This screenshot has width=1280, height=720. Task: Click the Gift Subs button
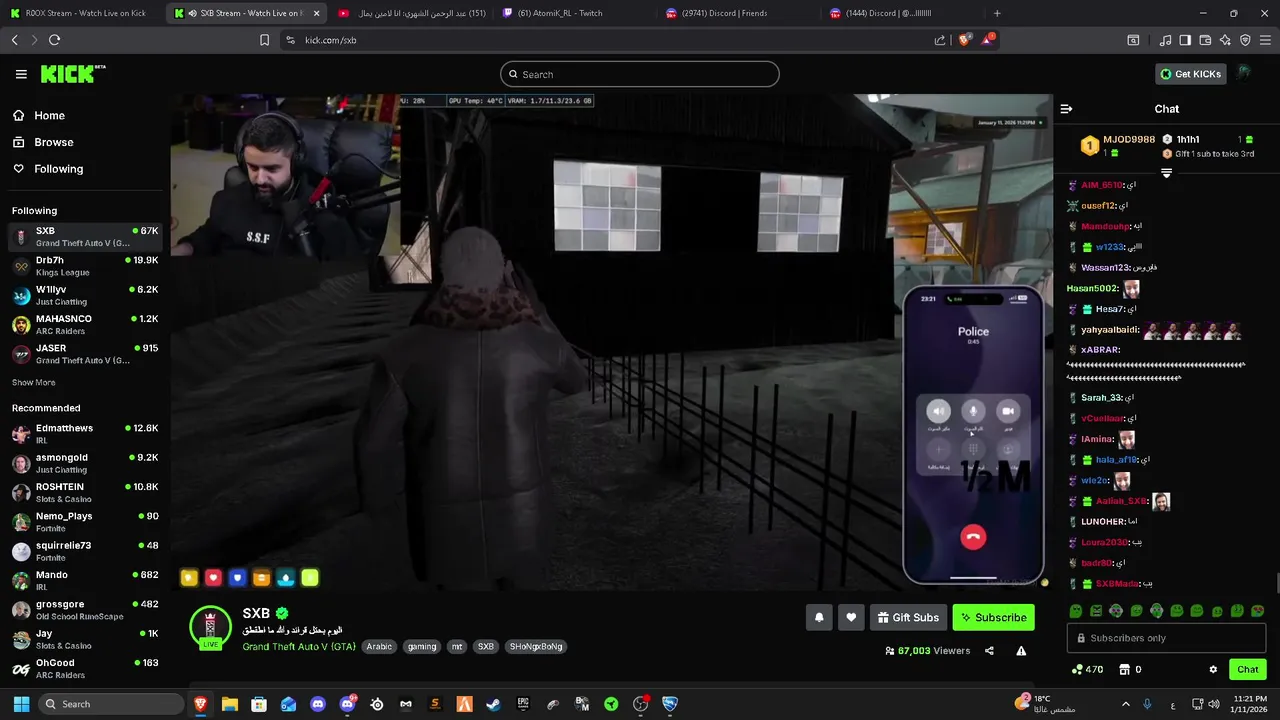(x=908, y=618)
